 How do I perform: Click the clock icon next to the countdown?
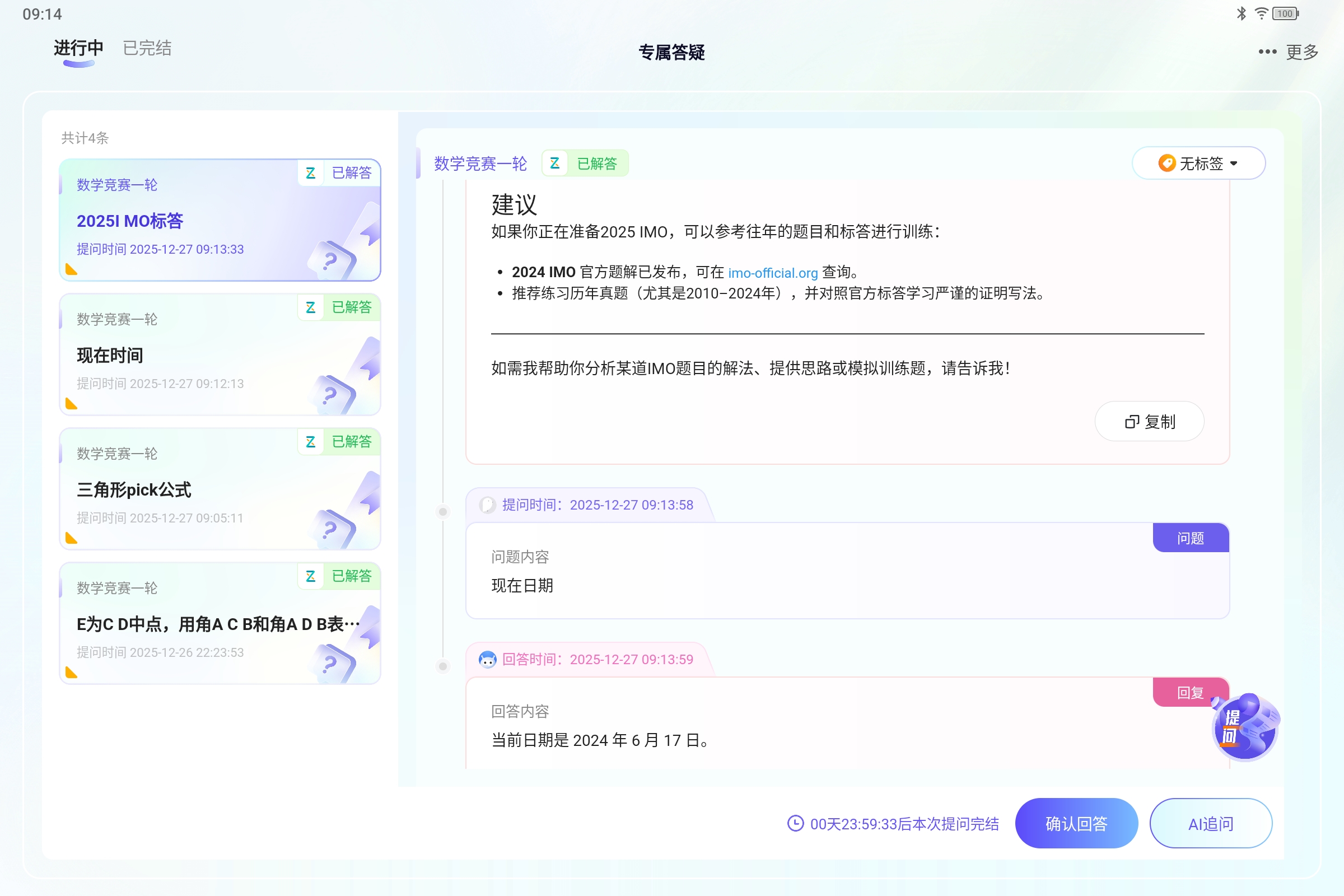pos(795,823)
